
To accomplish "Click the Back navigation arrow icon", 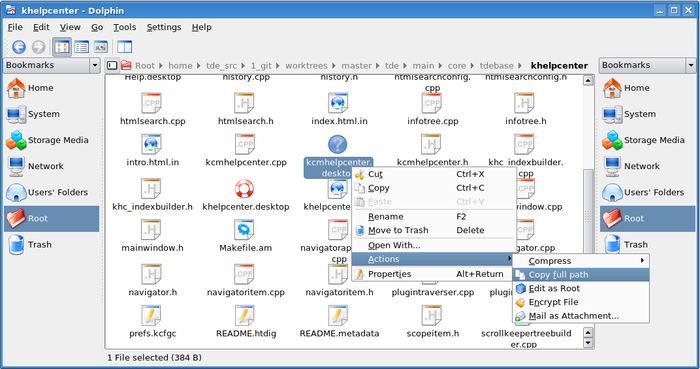I will 19,46.
